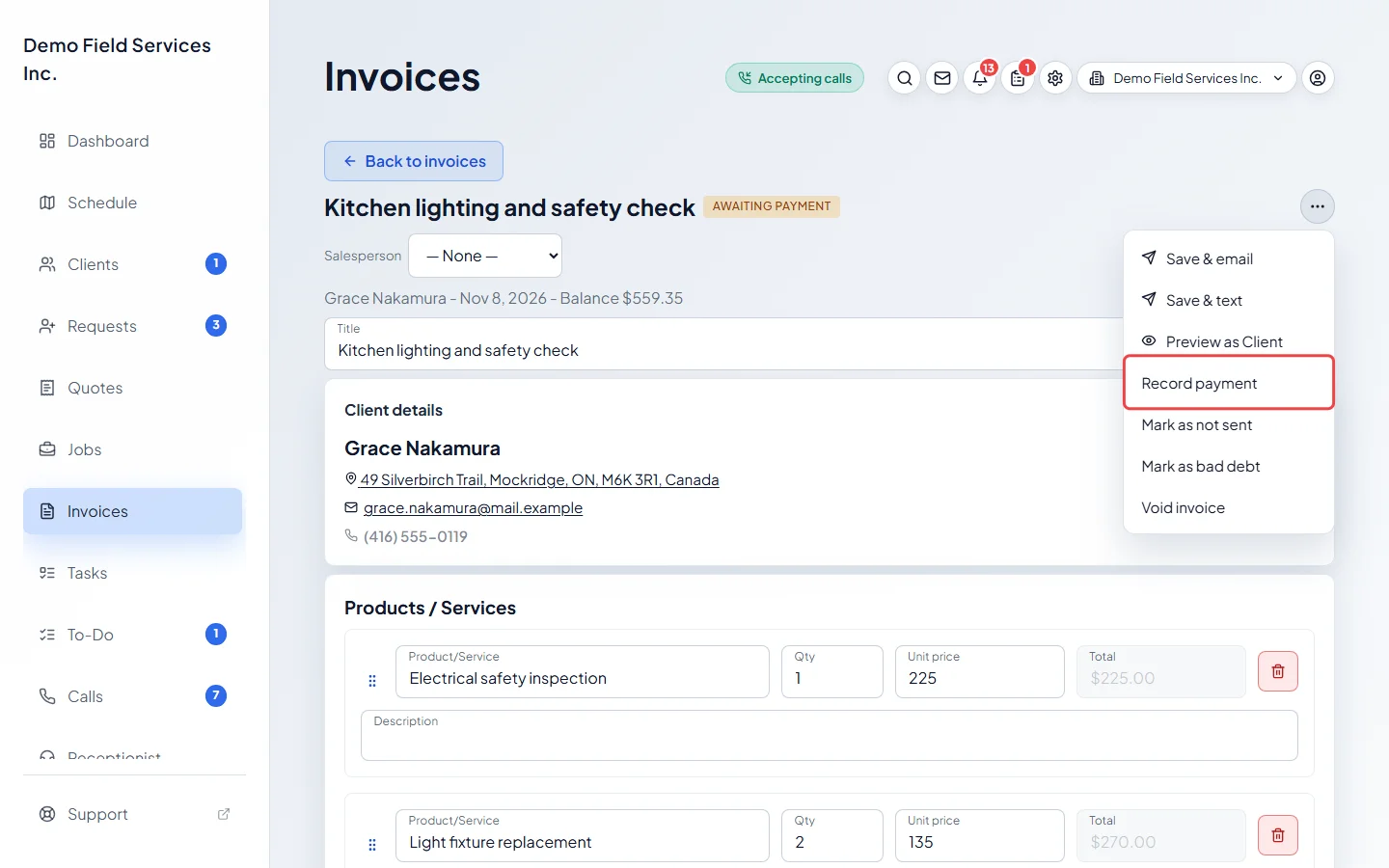Click the AWAITING PAYMENT status badge
Image resolution: width=1389 pixels, height=868 pixels.
click(772, 206)
